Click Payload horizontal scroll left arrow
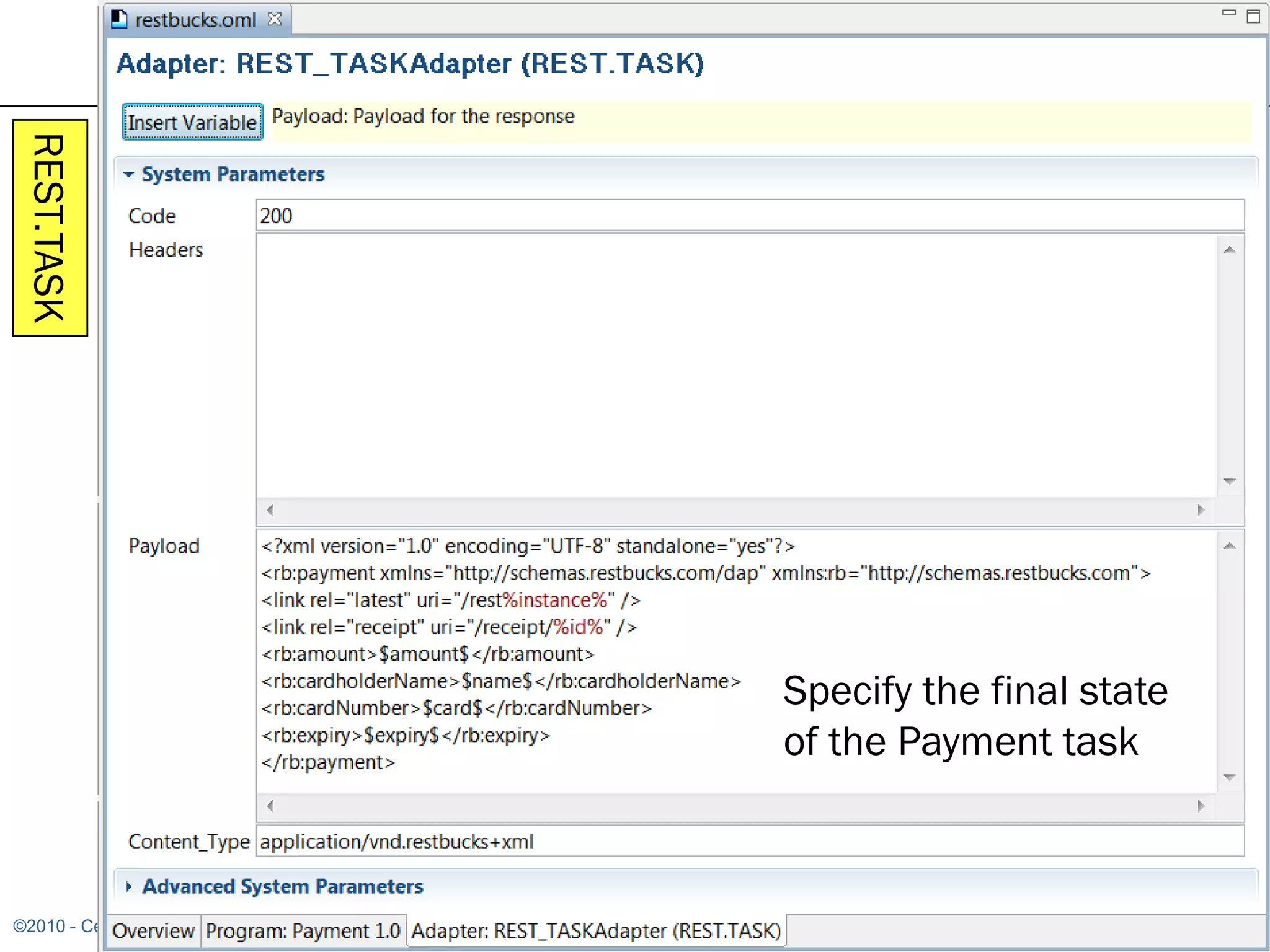1270x952 pixels. [270, 806]
